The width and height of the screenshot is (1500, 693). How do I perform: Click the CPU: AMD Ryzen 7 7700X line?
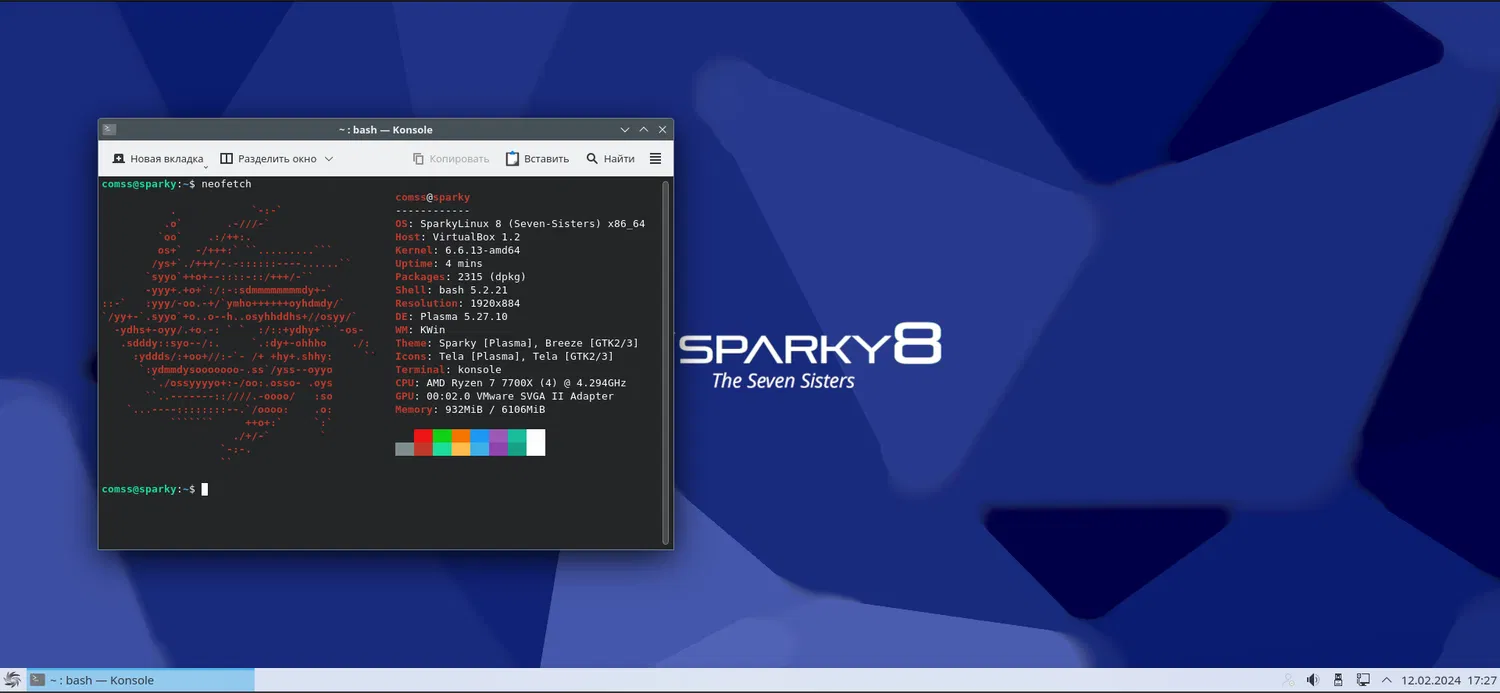point(511,383)
